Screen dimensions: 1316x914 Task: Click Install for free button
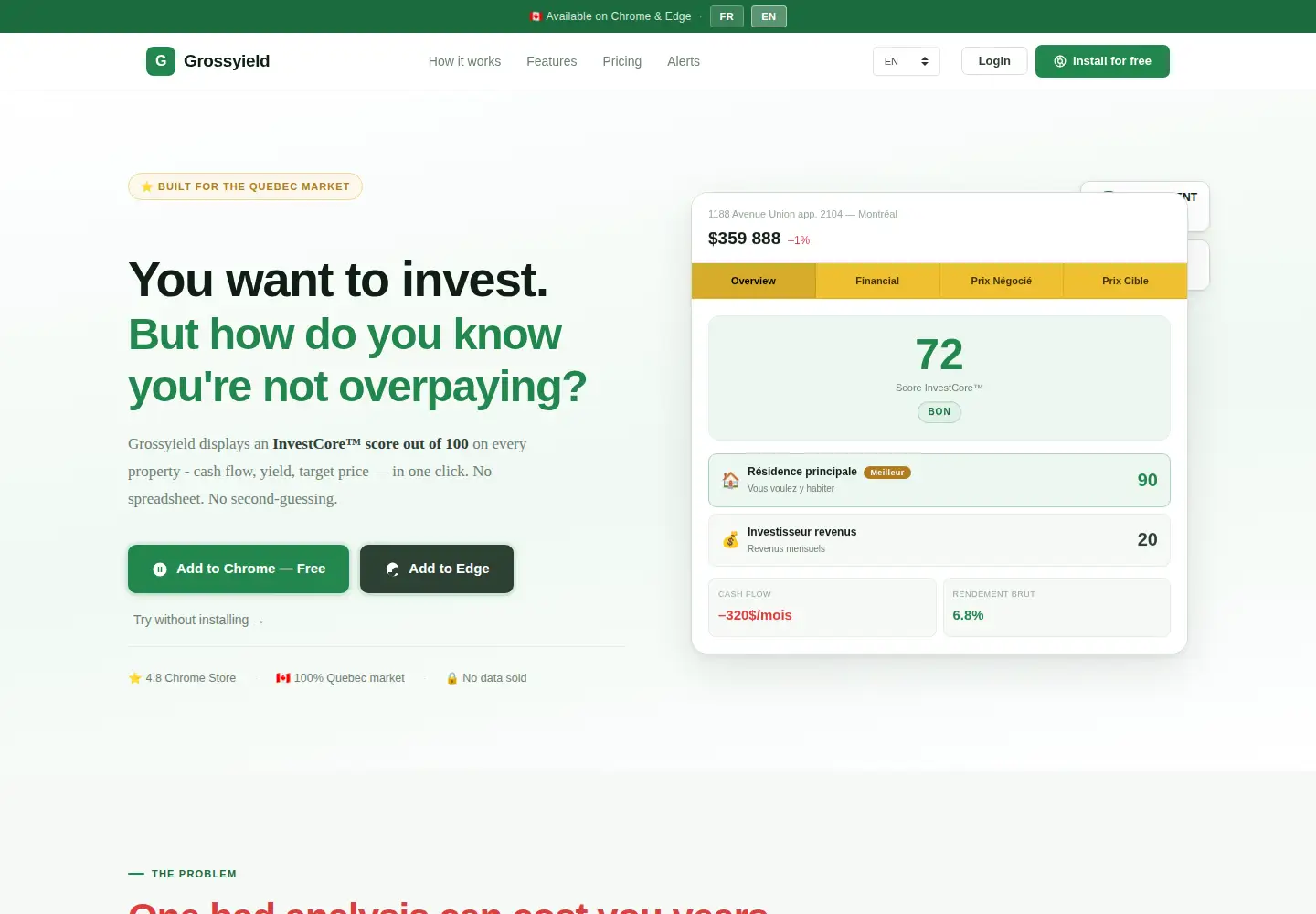click(x=1102, y=61)
